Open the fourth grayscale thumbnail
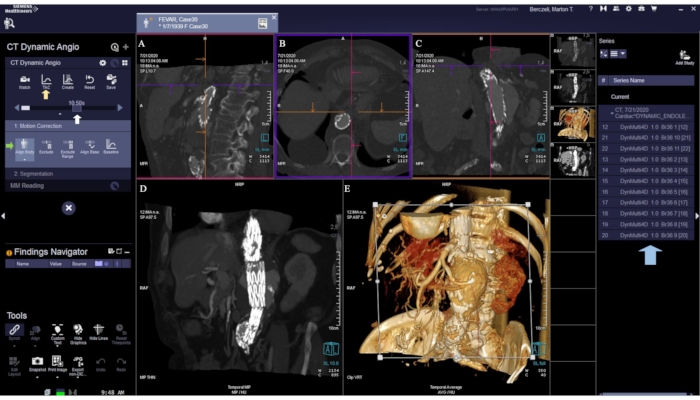Viewport: 700px width, 400px height. (573, 160)
